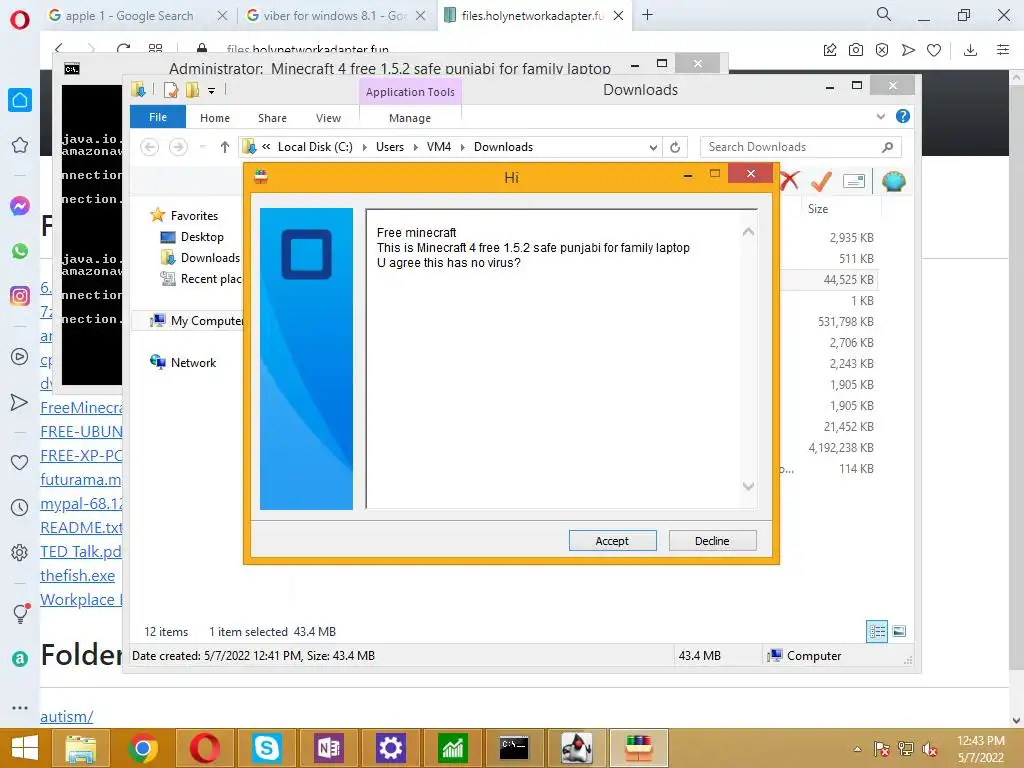Viewport: 1024px width, 768px height.
Task: Click Accept in the Hi dialog
Action: click(612, 541)
